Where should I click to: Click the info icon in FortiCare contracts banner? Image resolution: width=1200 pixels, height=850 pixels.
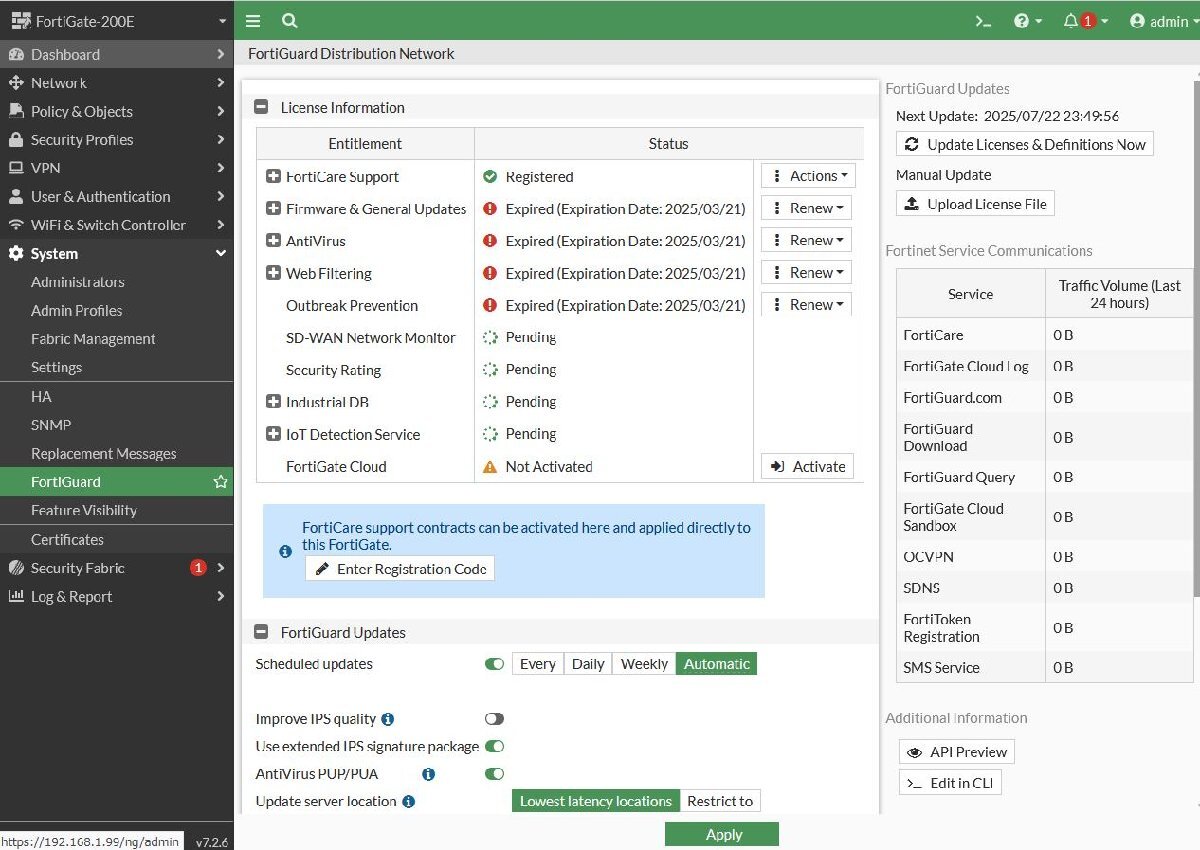(x=285, y=551)
